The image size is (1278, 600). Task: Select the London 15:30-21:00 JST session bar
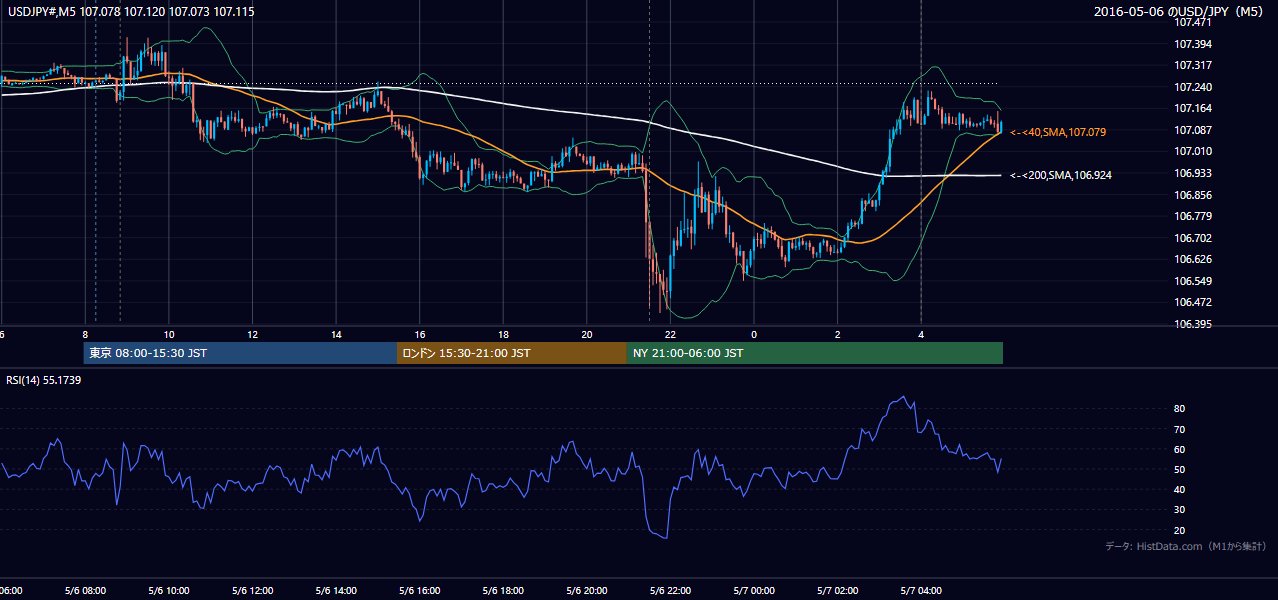click(x=512, y=353)
